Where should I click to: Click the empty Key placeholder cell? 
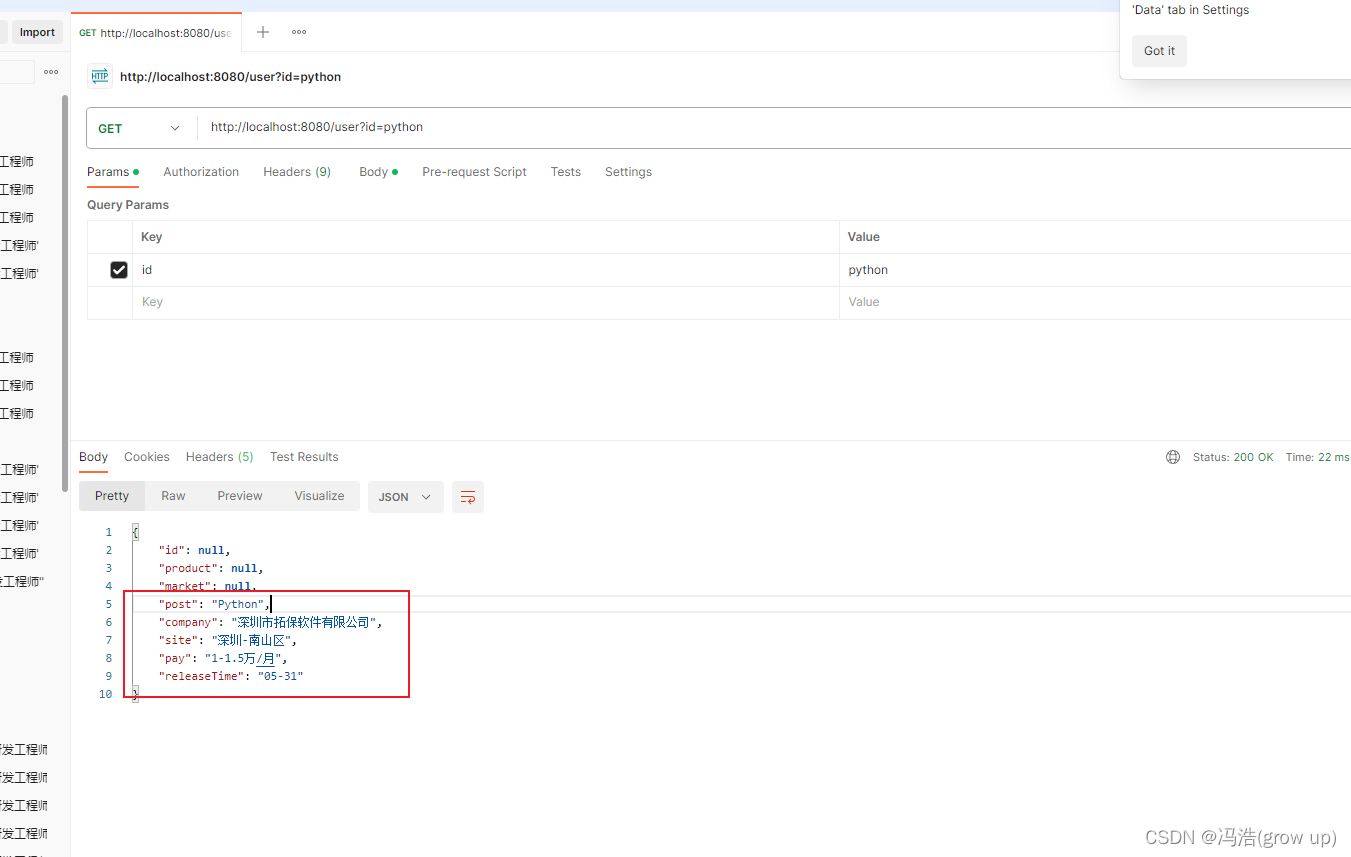(485, 303)
